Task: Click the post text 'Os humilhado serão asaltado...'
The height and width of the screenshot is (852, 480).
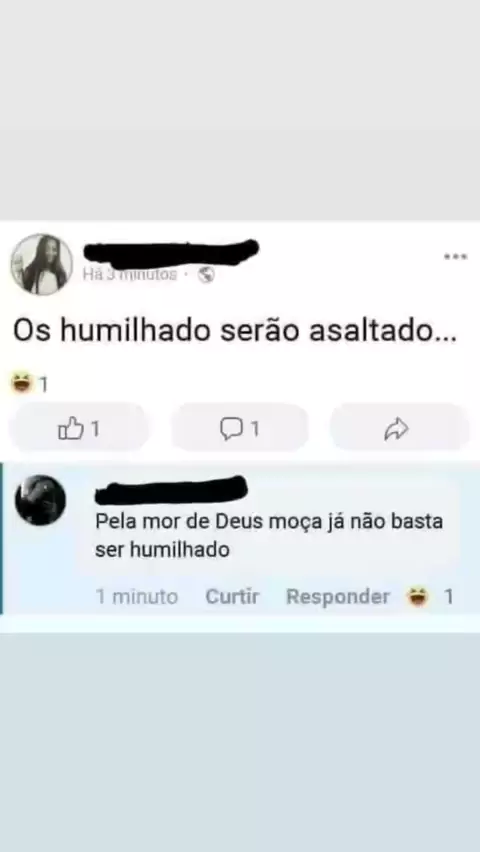Action: click(x=235, y=331)
